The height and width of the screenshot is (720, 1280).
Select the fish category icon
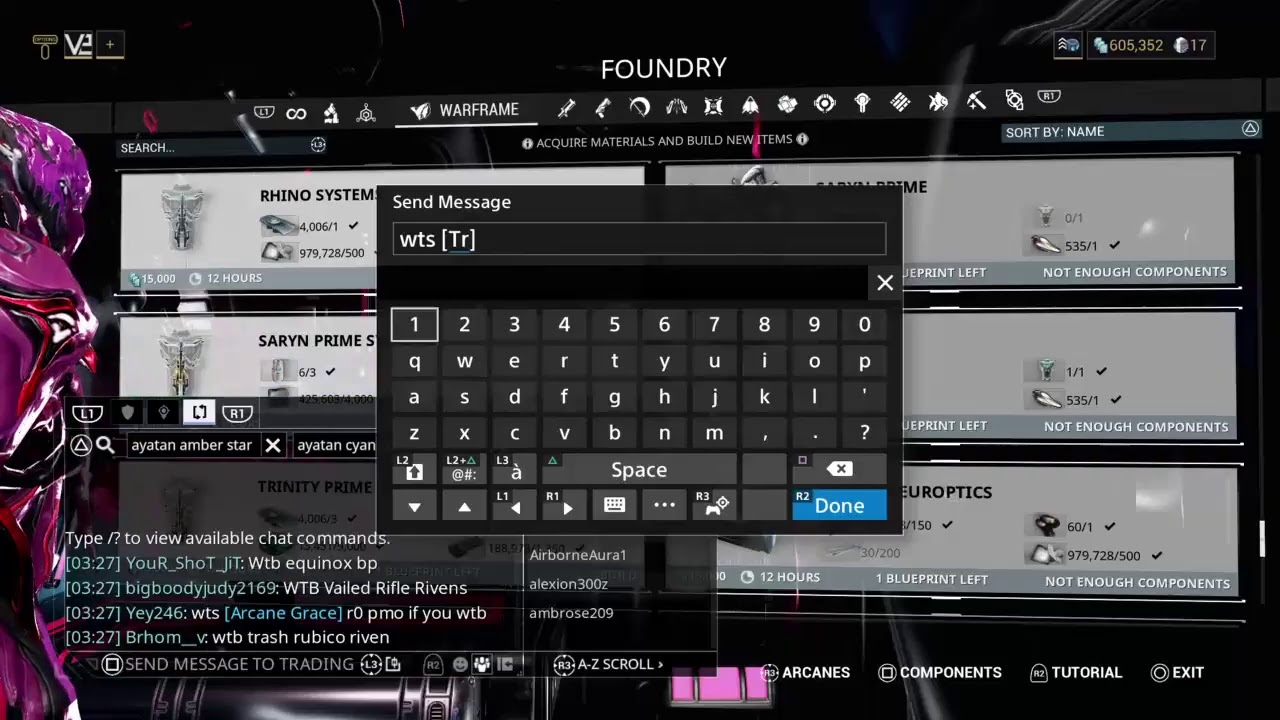coord(938,101)
